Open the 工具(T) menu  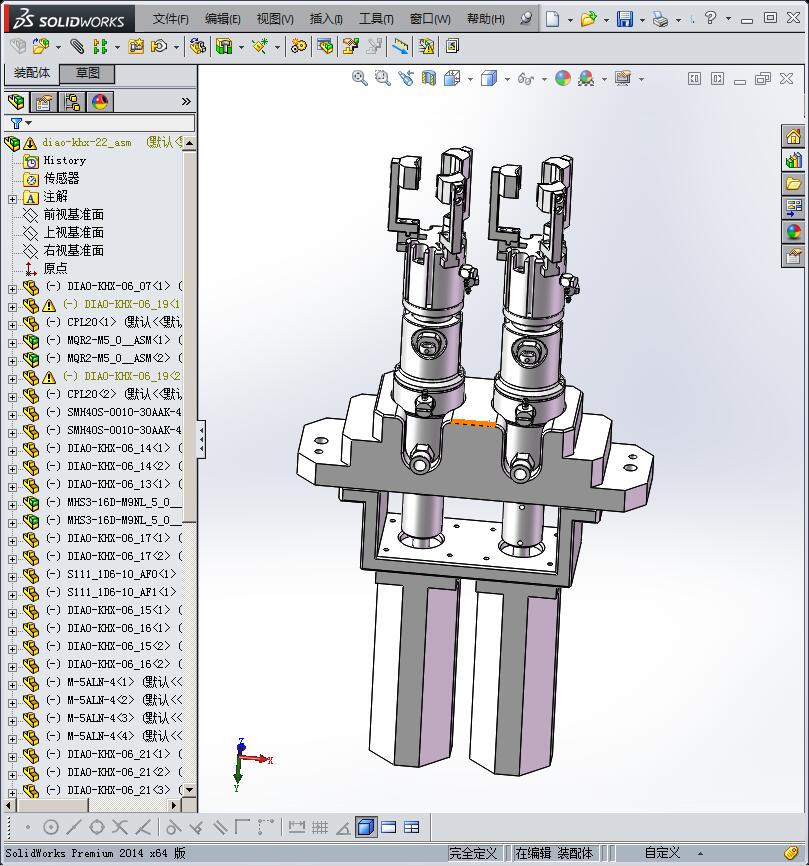click(x=376, y=19)
